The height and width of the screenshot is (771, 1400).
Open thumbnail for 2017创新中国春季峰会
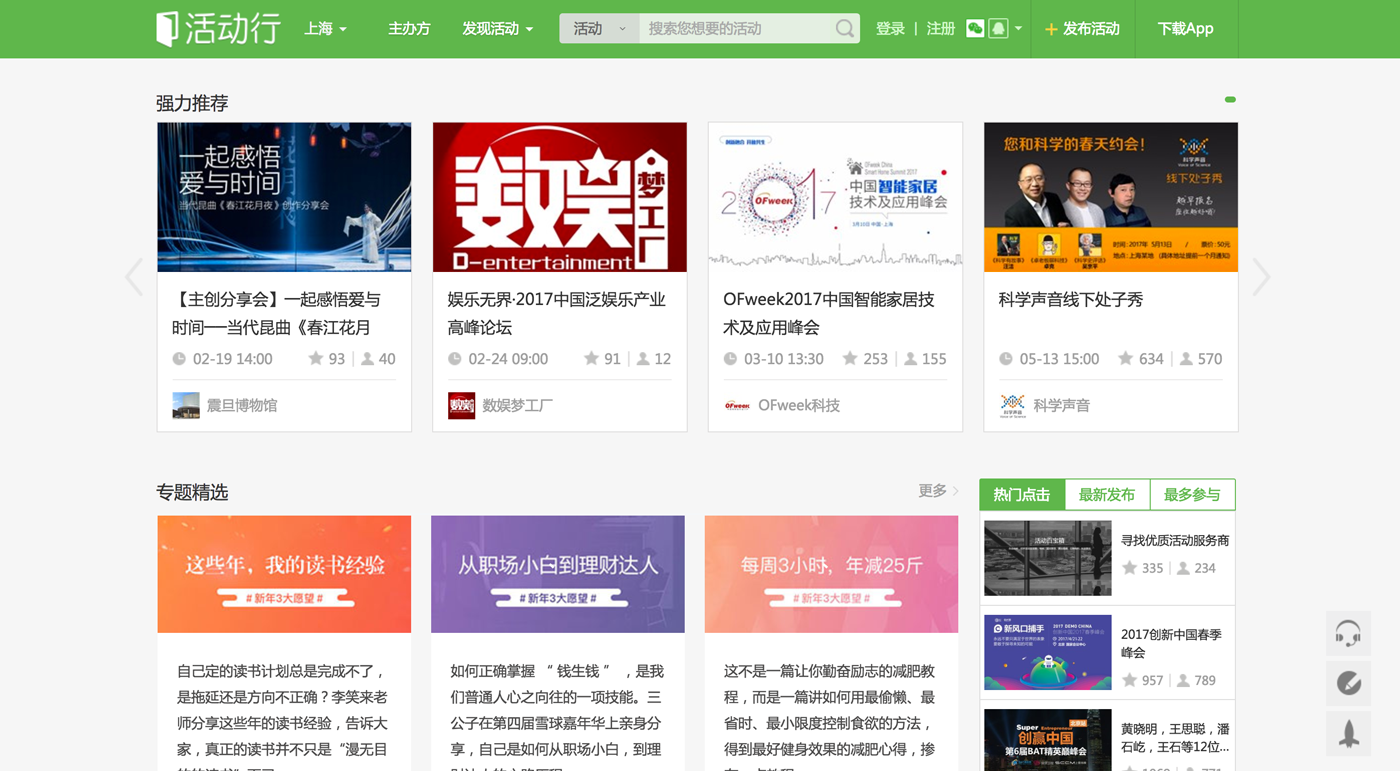pos(1047,652)
